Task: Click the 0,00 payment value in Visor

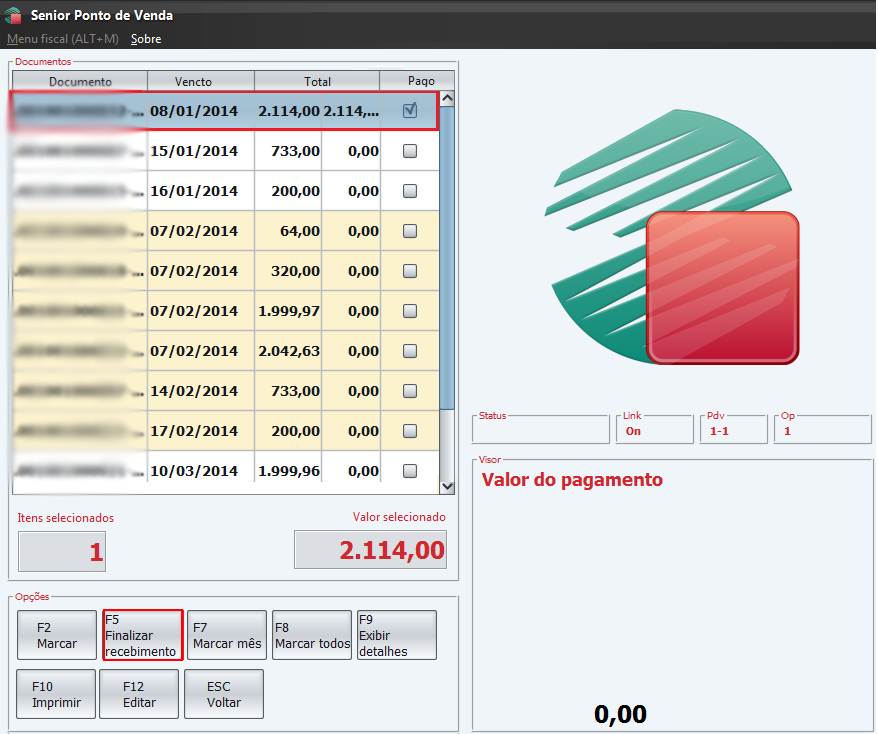Action: point(620,714)
